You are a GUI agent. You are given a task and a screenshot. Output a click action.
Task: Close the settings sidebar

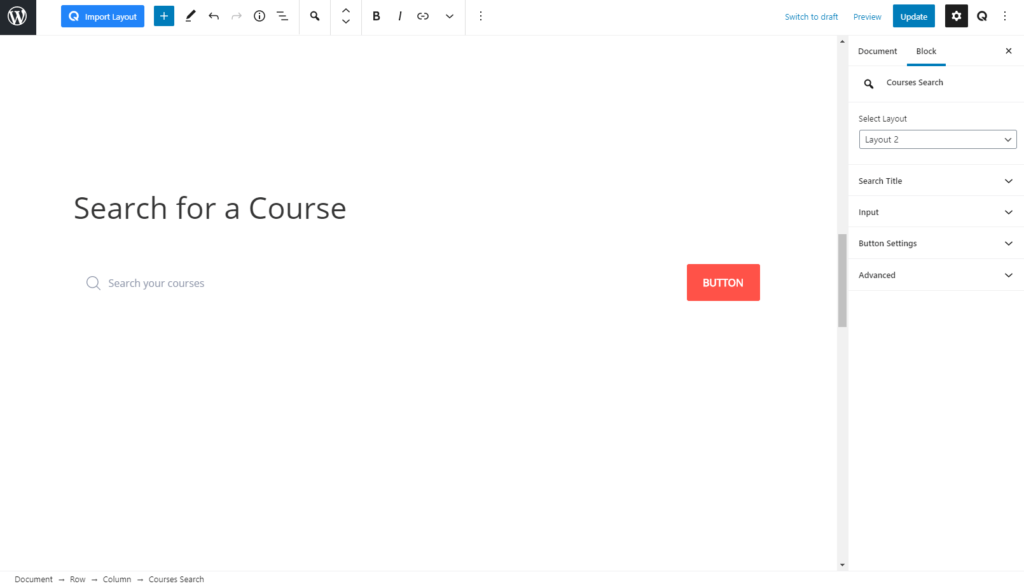click(x=1008, y=51)
